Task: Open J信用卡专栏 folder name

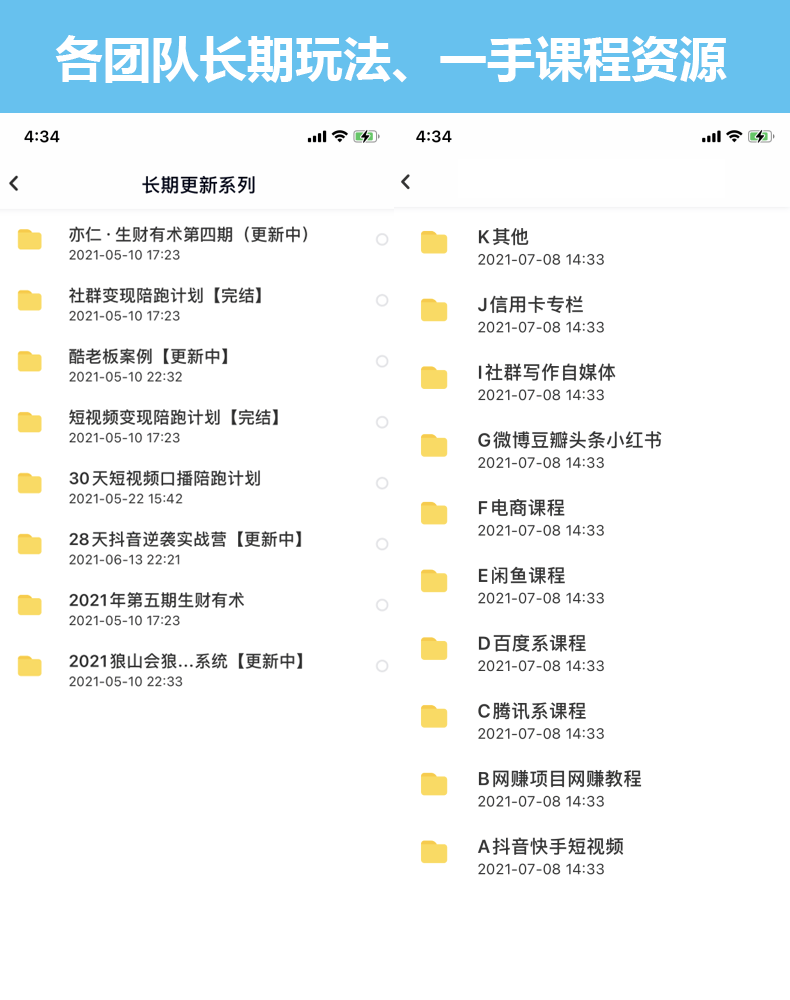Action: point(530,304)
